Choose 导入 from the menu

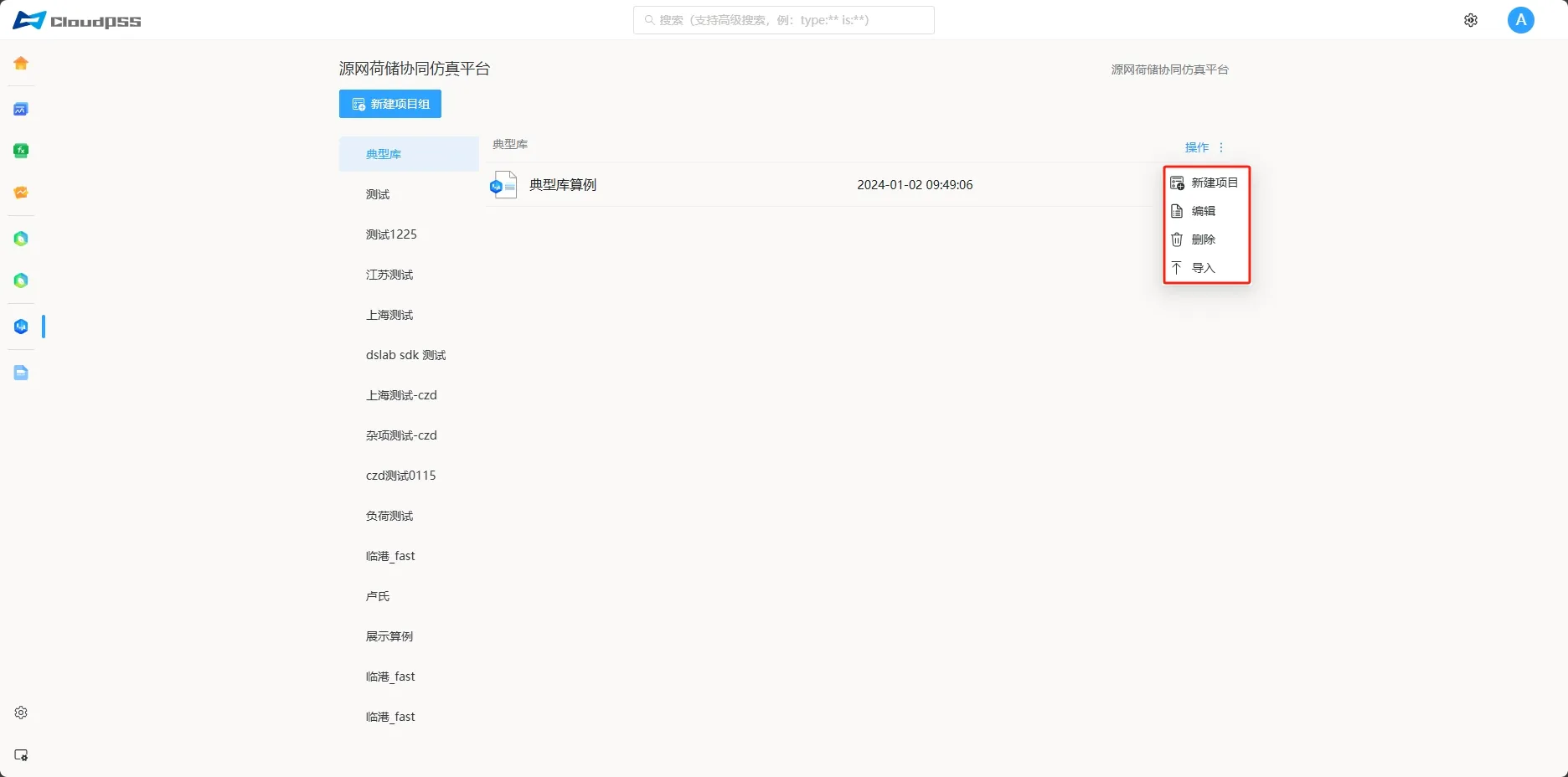1206,268
